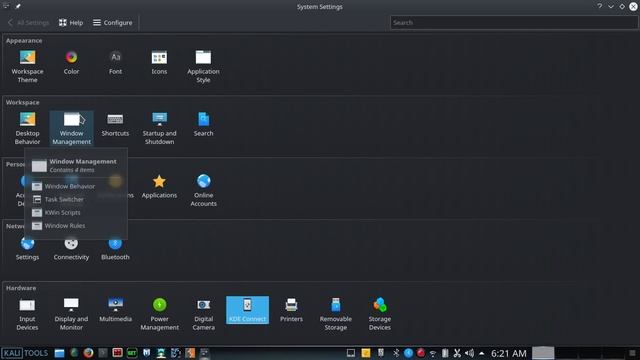
Task: Open Online Accounts settings
Action: click(203, 191)
